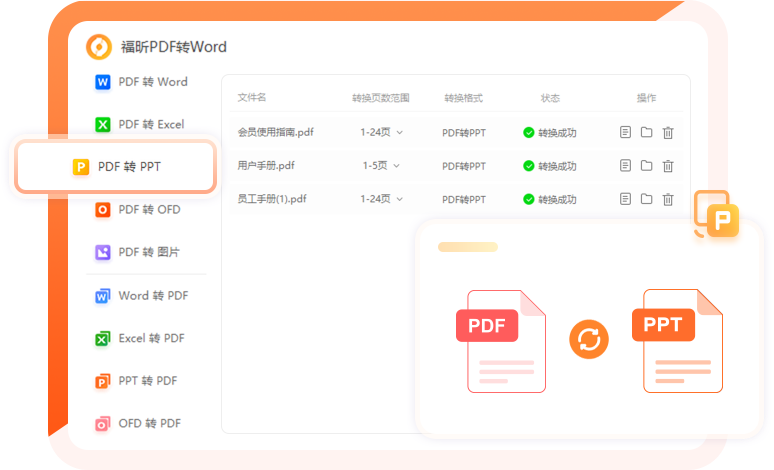Image resolution: width=774 pixels, height=470 pixels.
Task: Choose the PDF 转 PPT option
Action: coord(116,167)
